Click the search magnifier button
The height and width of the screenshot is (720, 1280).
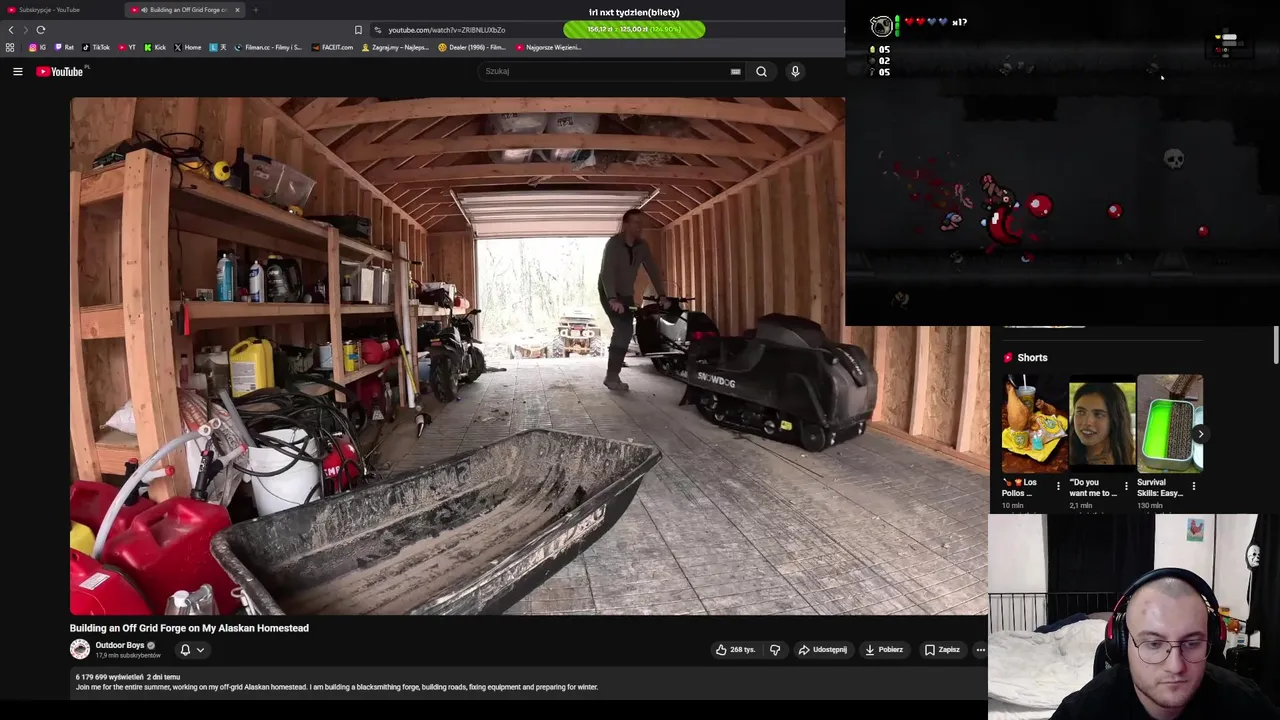pyautogui.click(x=761, y=71)
